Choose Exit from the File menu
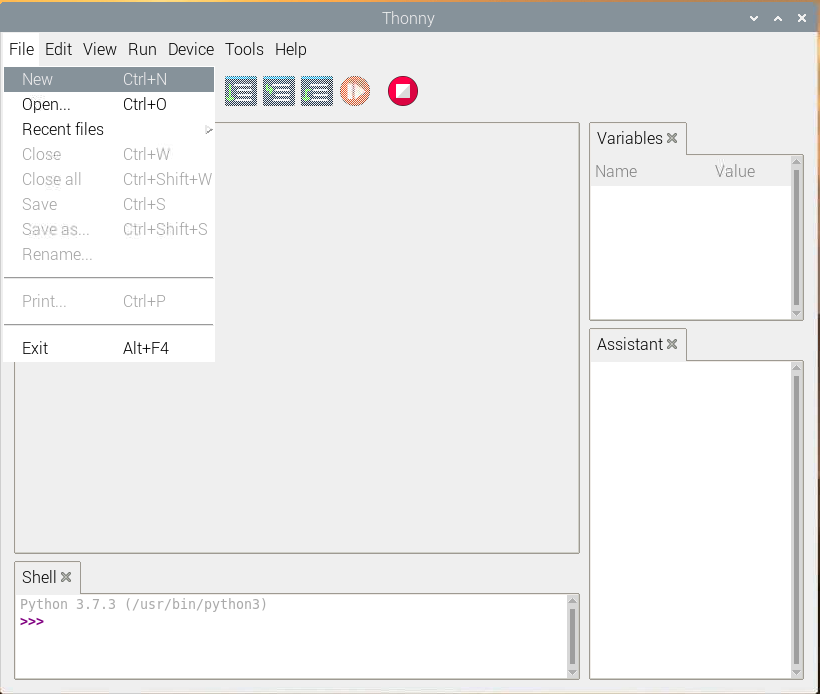Screen dimensions: 820x694 pyautogui.click(x=109, y=348)
